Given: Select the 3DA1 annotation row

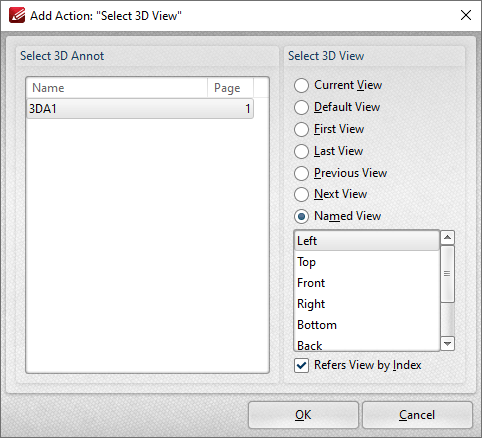Looking at the screenshot, I should point(140,109).
